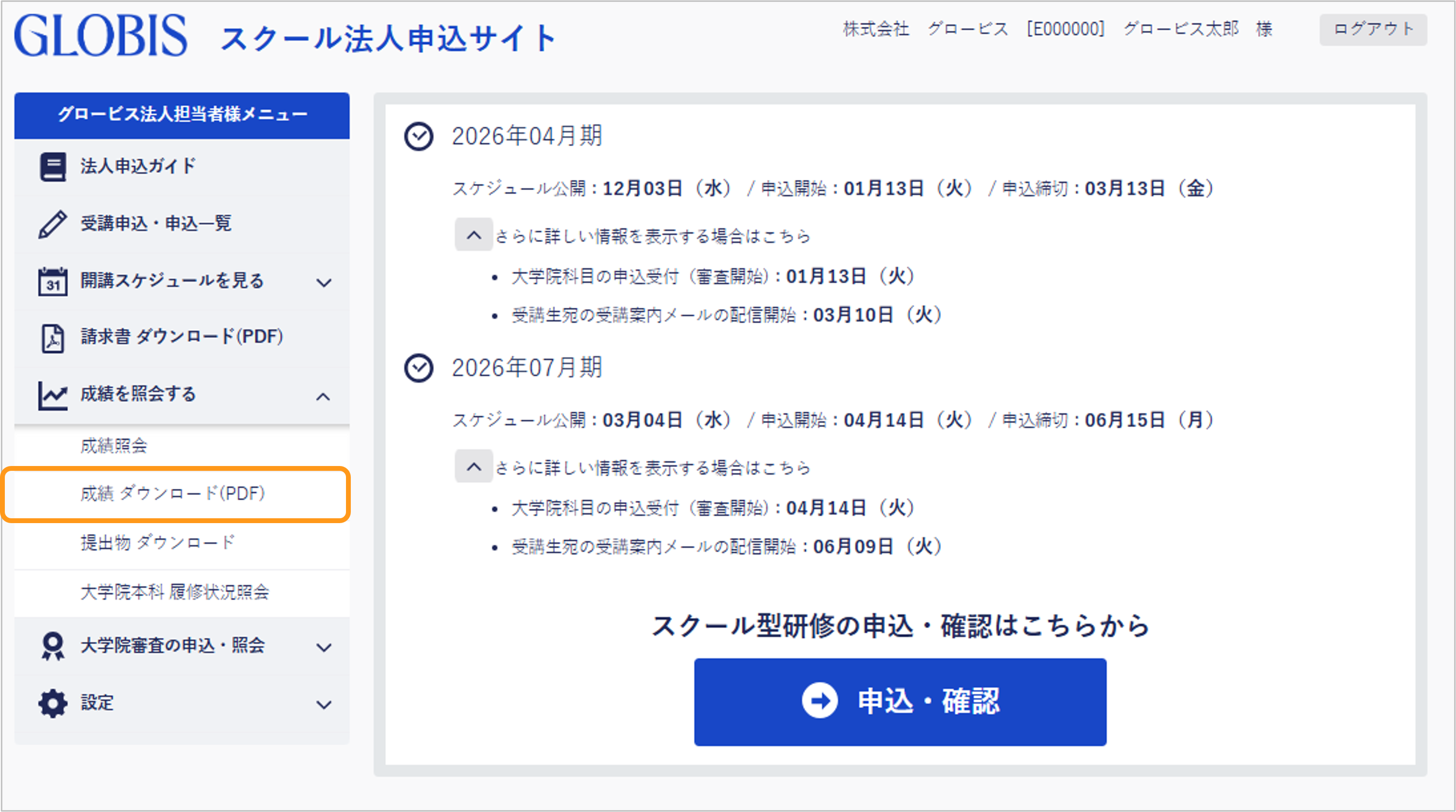Click 大学院科目の申込受付 01月13日 bullet

tap(713, 277)
